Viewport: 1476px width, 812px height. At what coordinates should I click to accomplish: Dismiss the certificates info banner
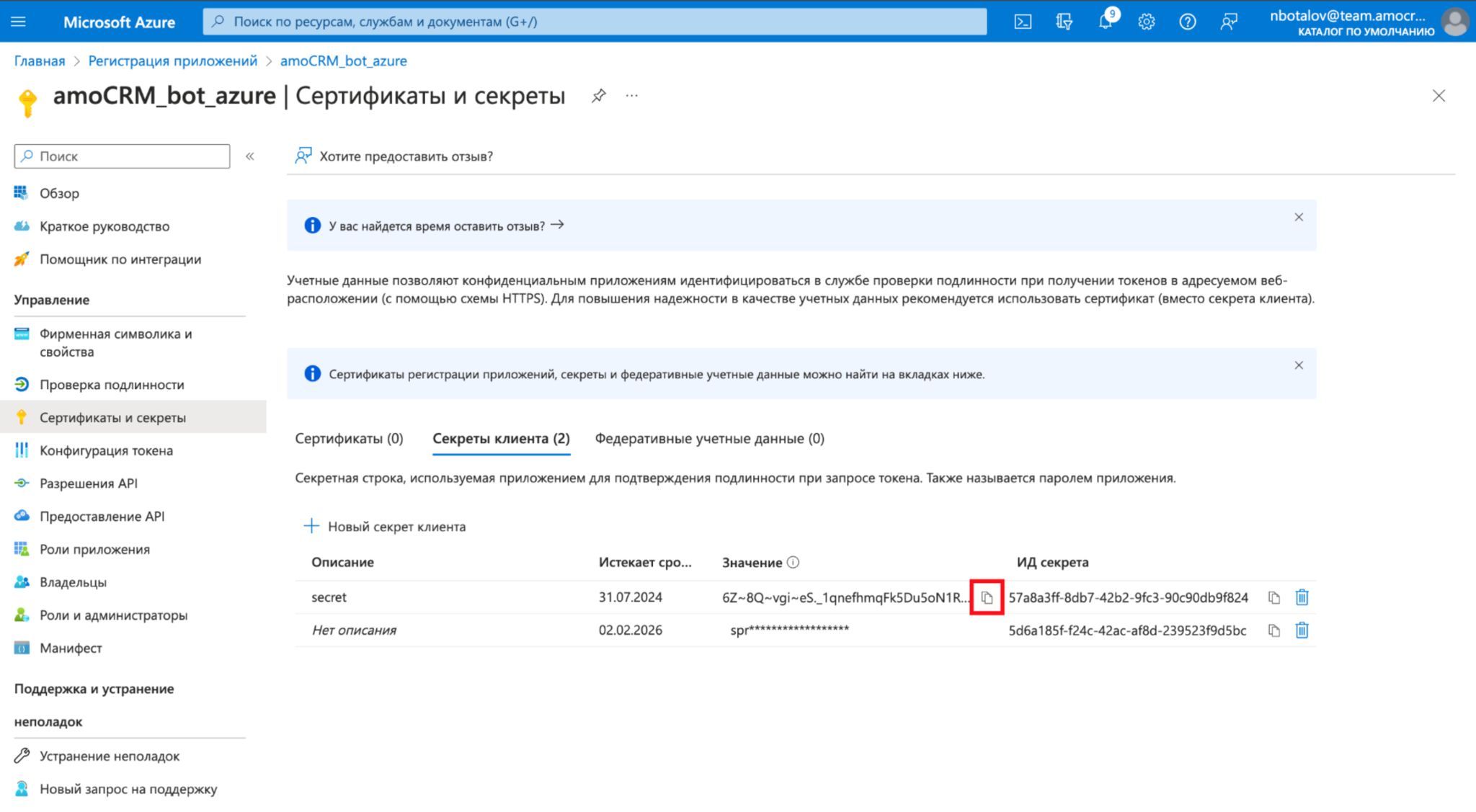pyautogui.click(x=1299, y=365)
